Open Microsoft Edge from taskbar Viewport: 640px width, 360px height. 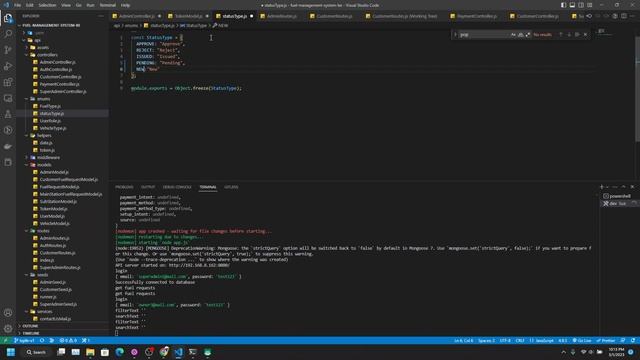[120, 352]
